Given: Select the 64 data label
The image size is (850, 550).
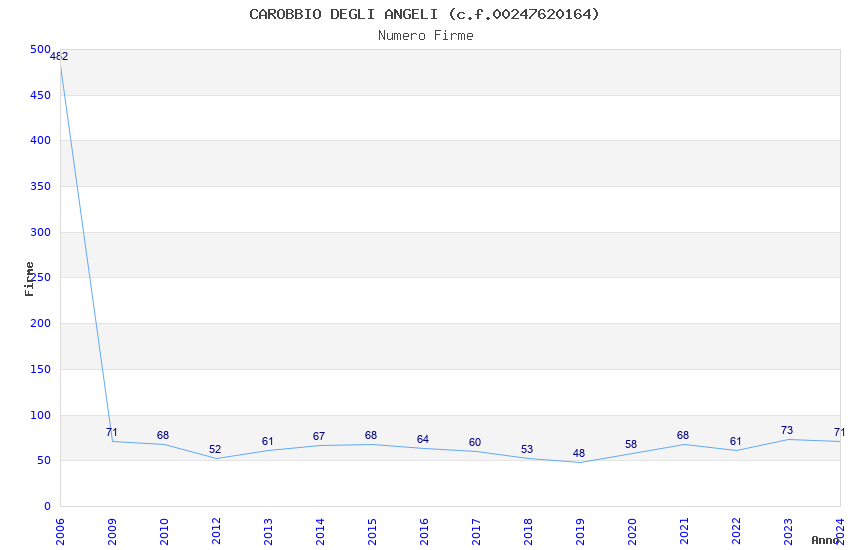Looking at the screenshot, I should click(423, 439).
